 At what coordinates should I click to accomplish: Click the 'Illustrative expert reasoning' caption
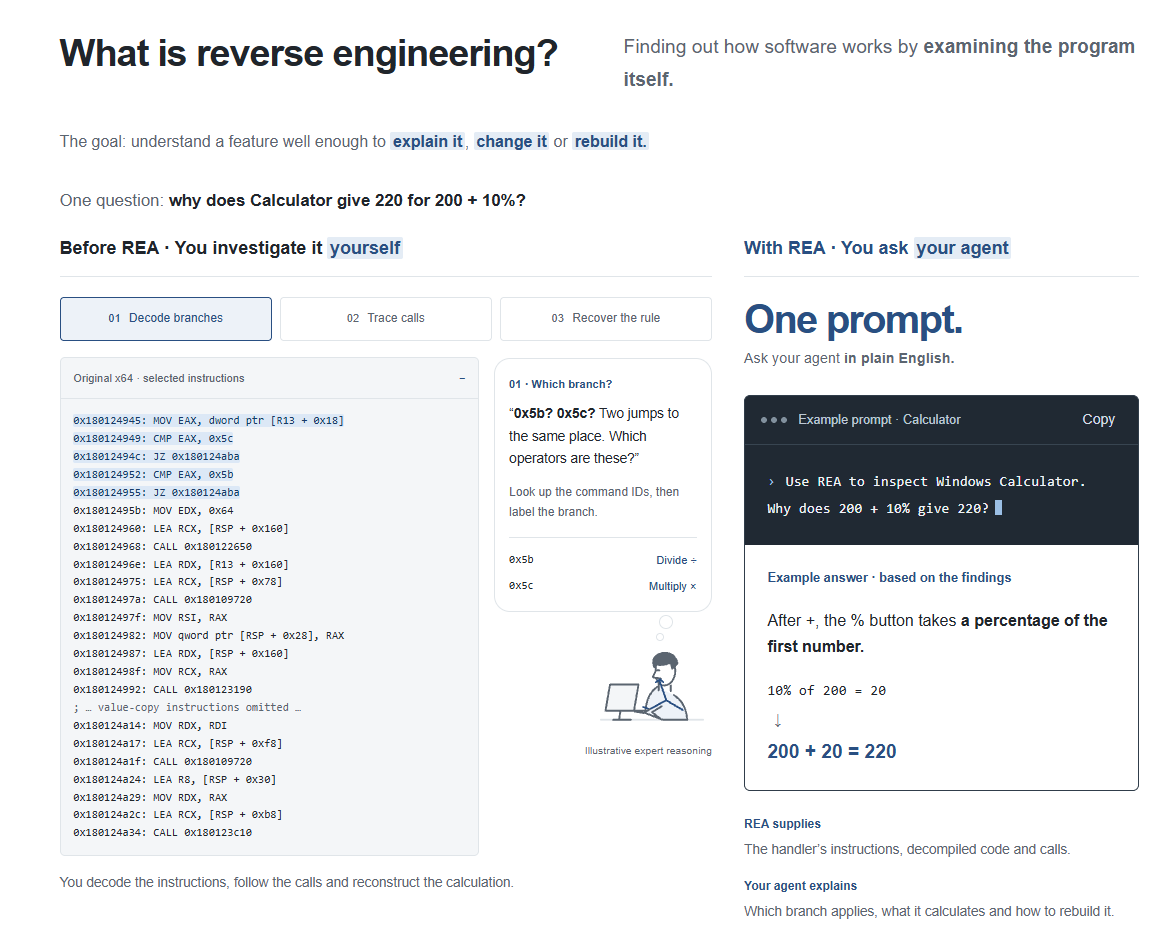[648, 750]
